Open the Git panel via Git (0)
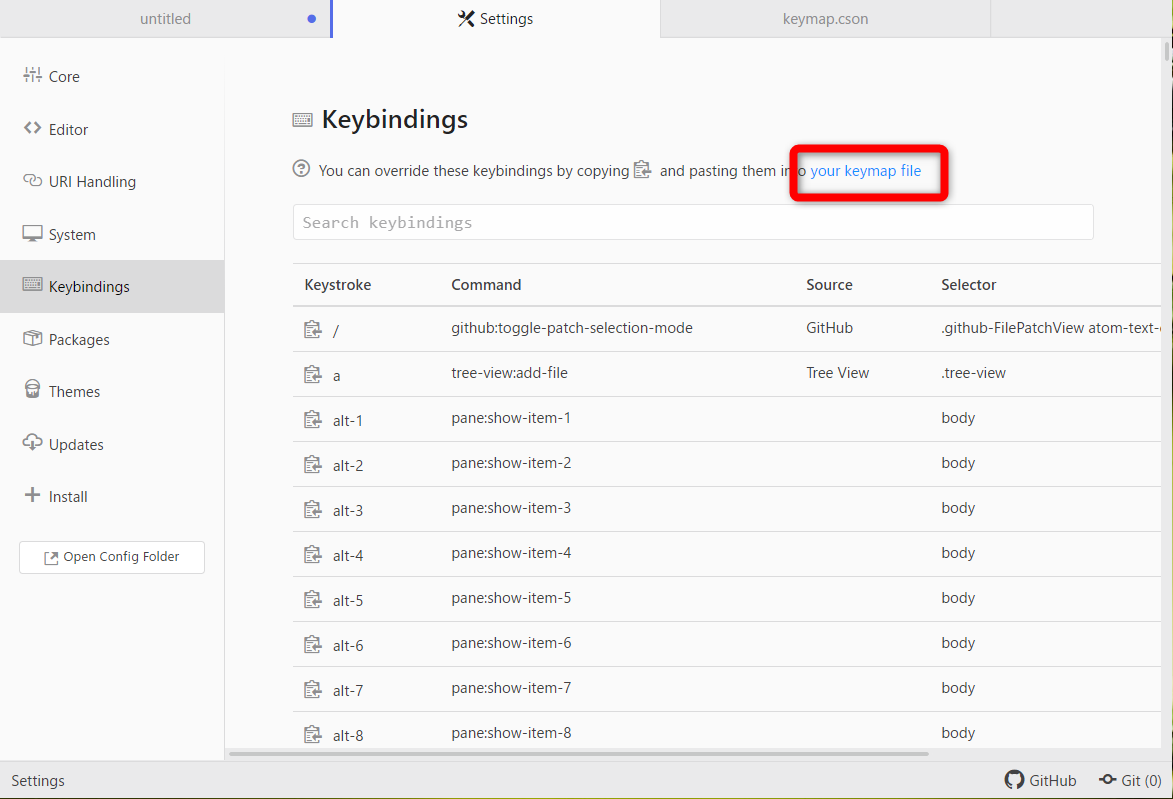 1130,780
